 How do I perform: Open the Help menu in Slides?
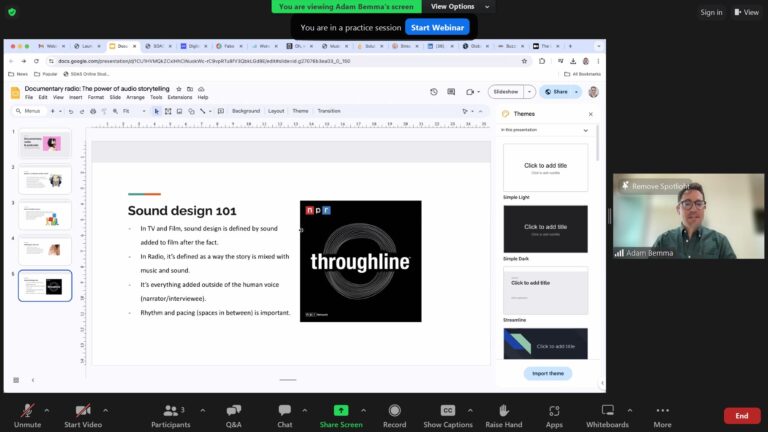pos(203,97)
